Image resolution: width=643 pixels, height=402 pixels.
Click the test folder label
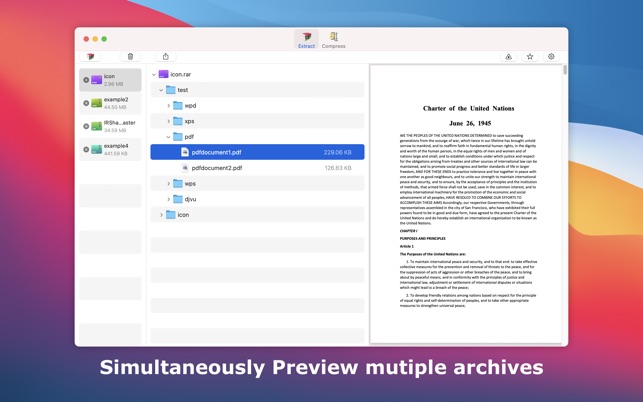pyautogui.click(x=183, y=90)
